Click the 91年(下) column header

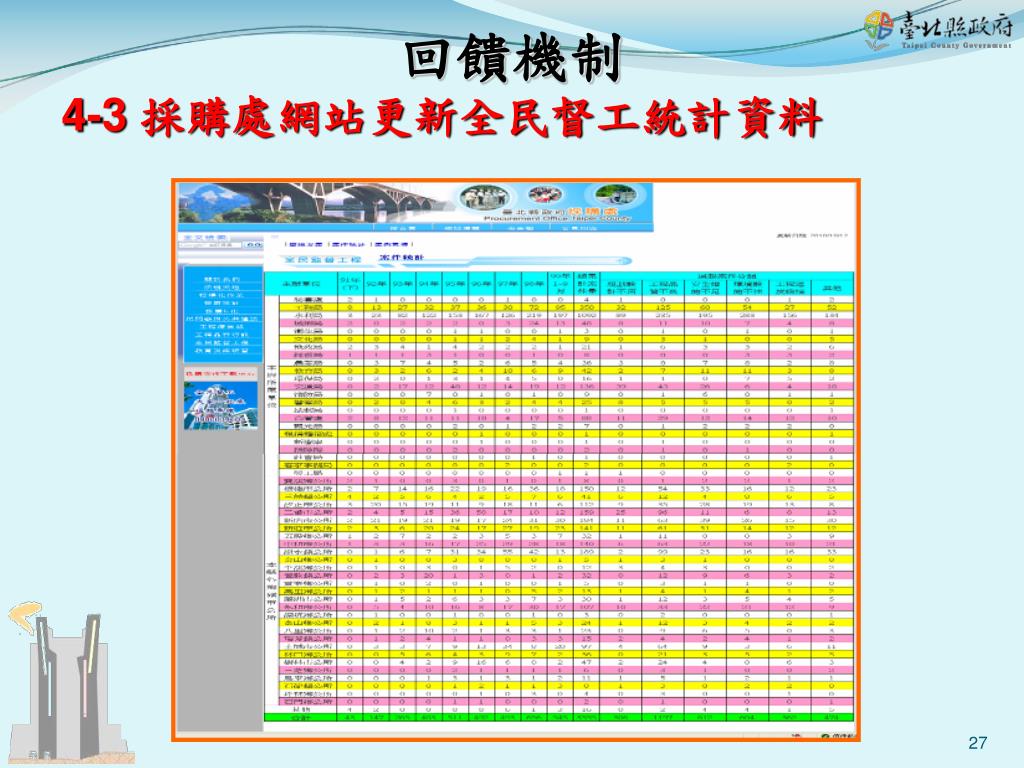350,284
